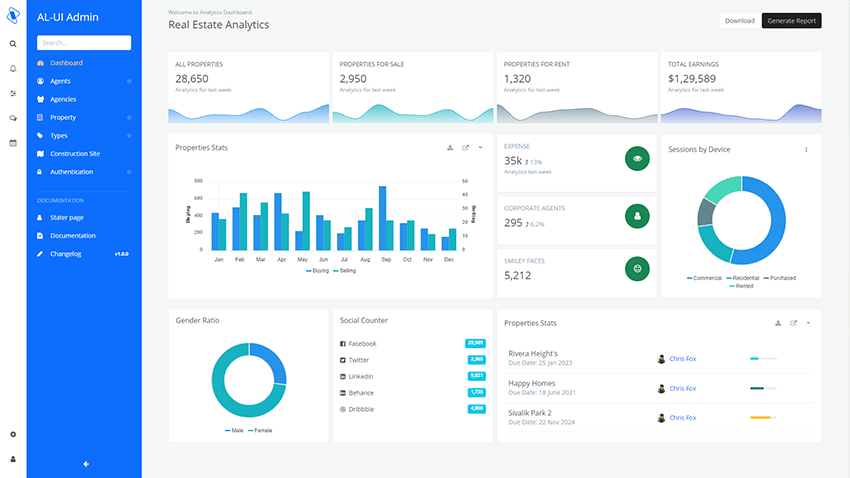Click the sidebar search input field
This screenshot has width=850, height=478.
pyautogui.click(x=84, y=43)
